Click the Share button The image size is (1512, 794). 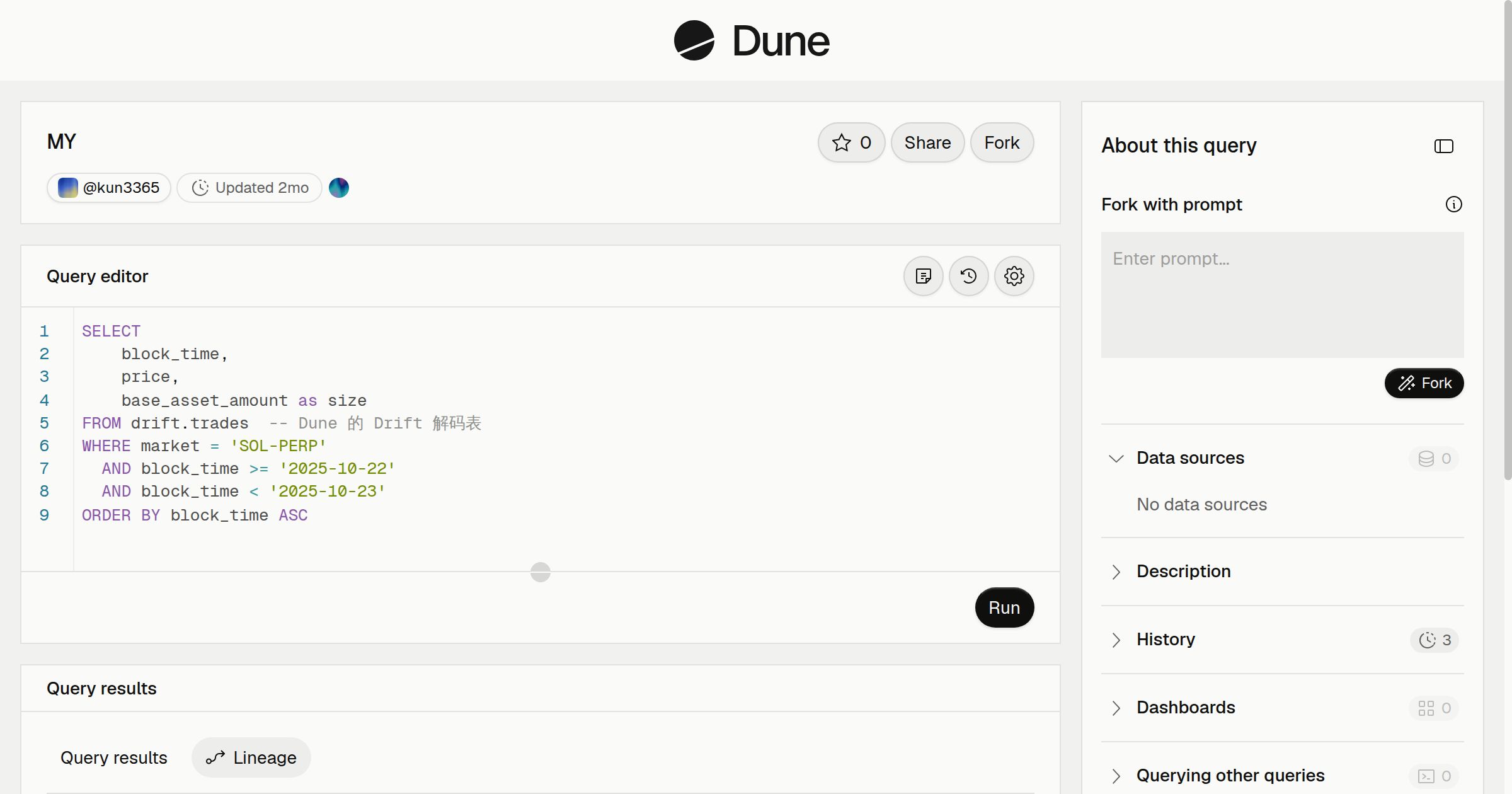(927, 142)
